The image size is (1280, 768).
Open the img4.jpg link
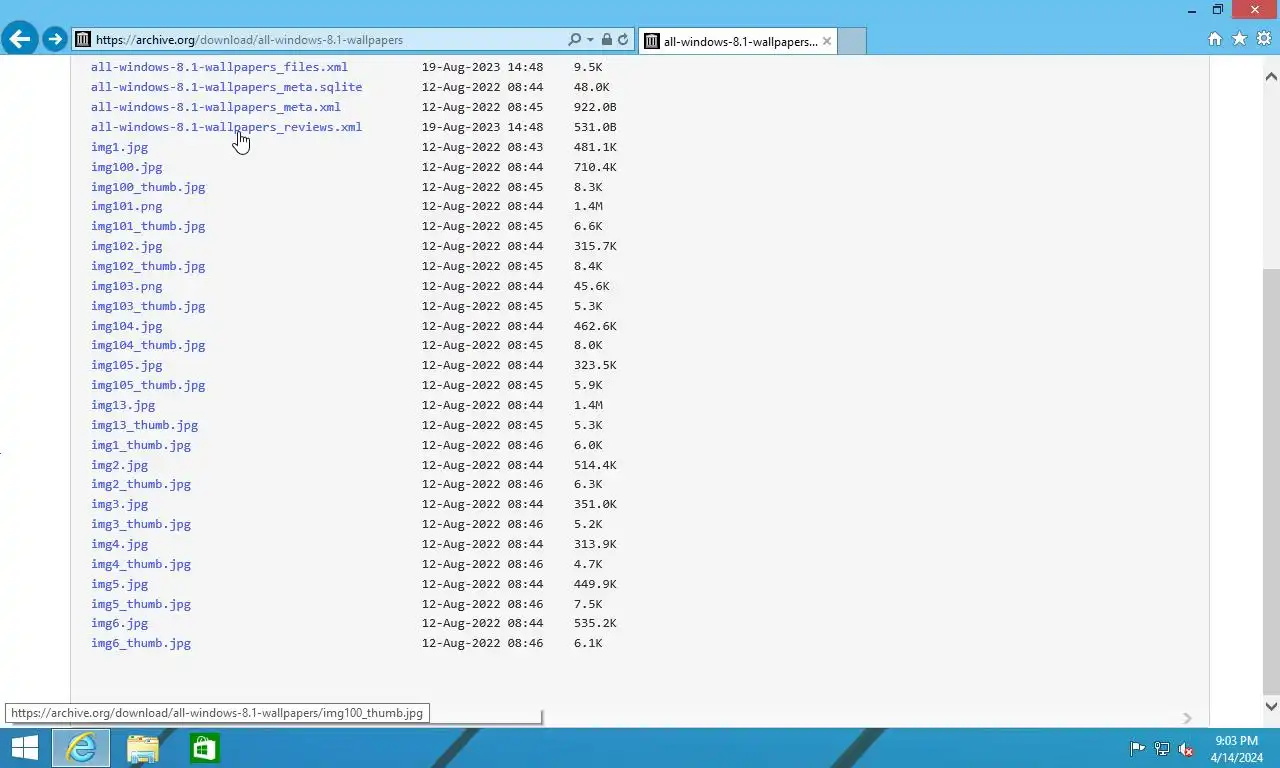point(119,544)
